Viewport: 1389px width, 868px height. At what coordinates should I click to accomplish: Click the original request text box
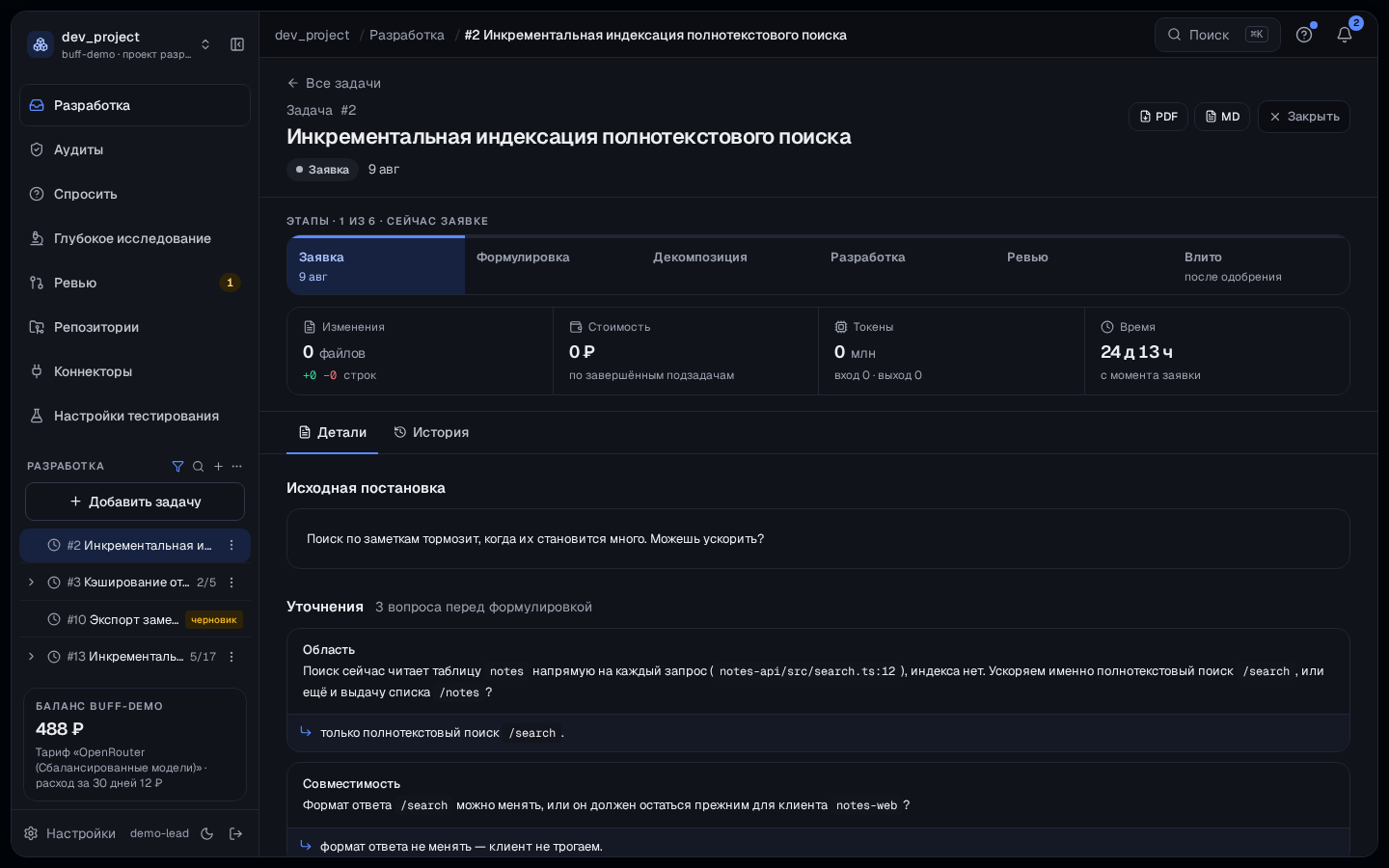(818, 539)
